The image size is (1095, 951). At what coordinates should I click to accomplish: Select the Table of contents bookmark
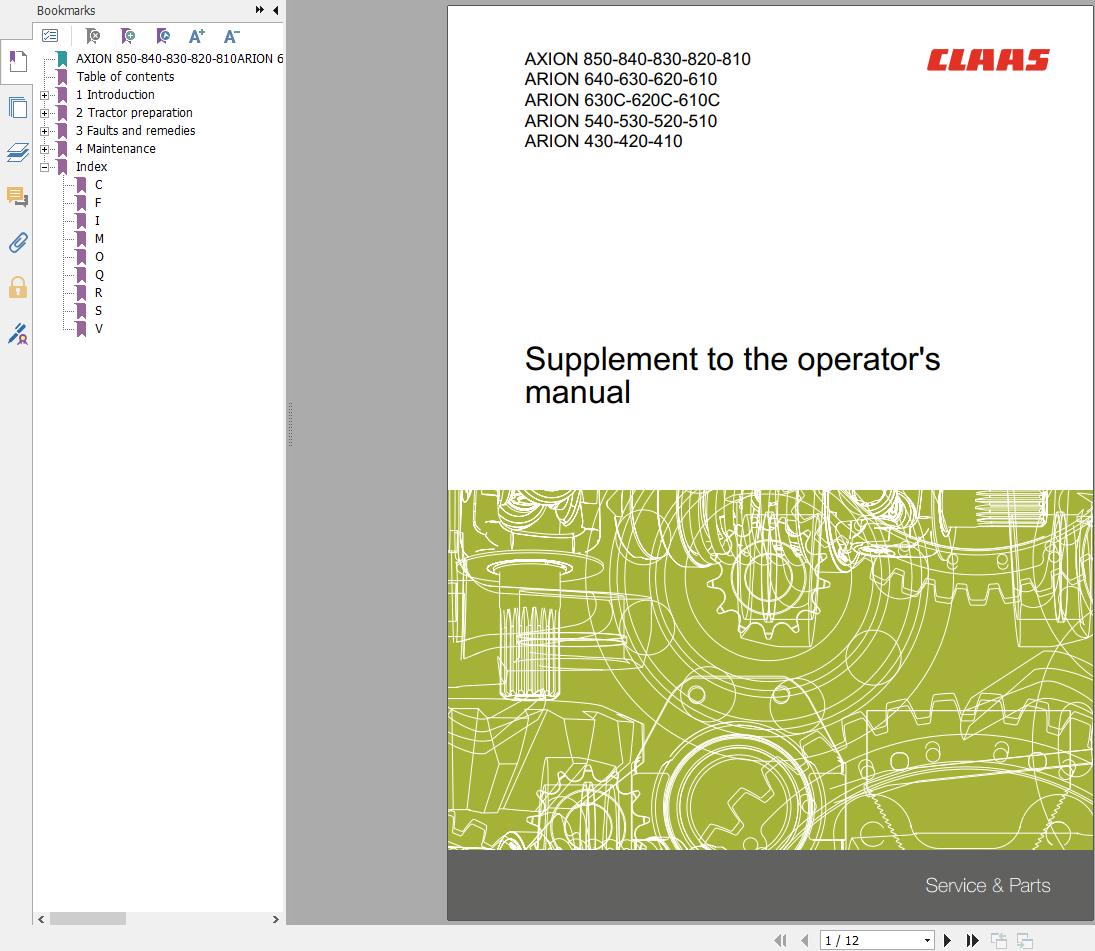click(125, 77)
